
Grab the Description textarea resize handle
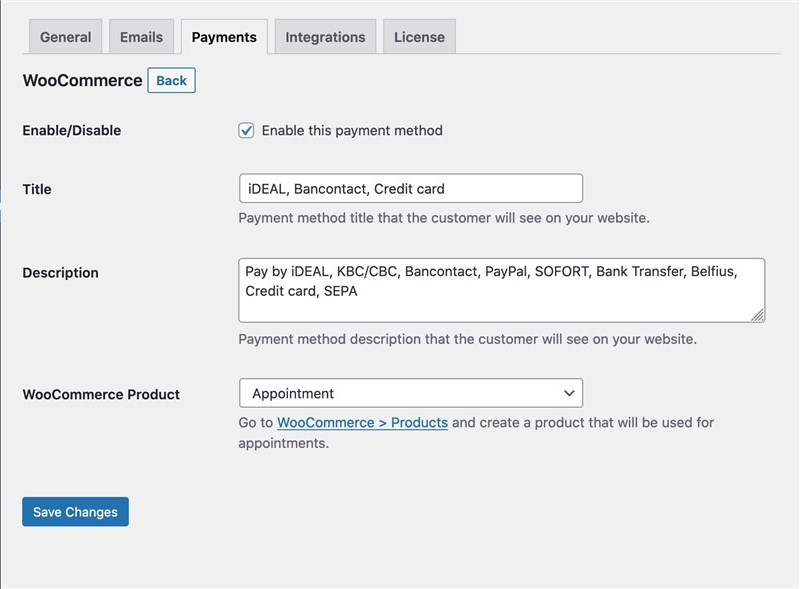[x=758, y=315]
